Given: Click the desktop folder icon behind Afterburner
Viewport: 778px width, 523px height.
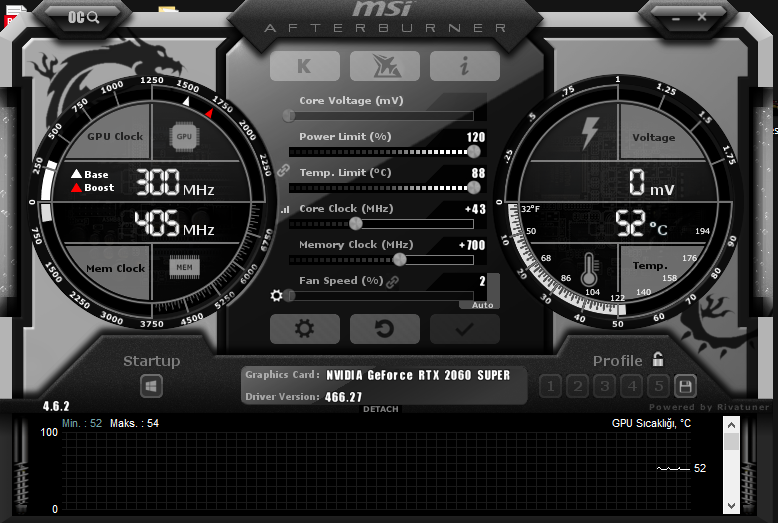Looking at the screenshot, I should click(168, 8).
